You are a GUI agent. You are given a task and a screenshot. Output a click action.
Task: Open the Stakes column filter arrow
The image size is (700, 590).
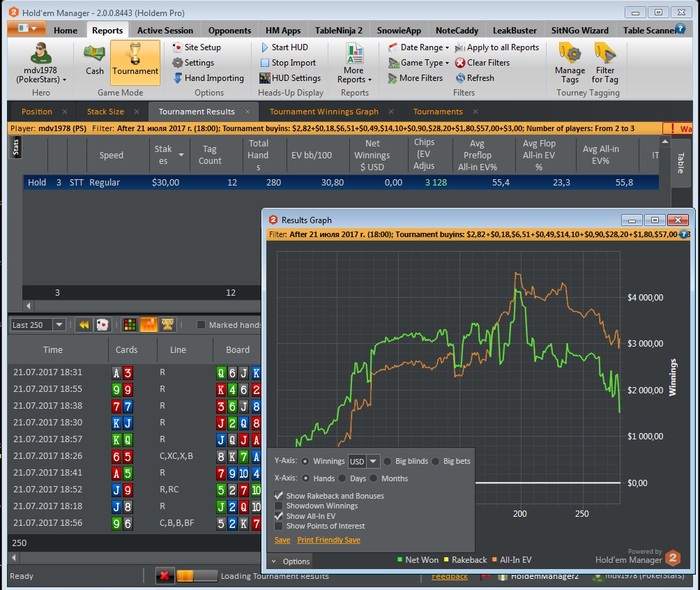click(181, 155)
